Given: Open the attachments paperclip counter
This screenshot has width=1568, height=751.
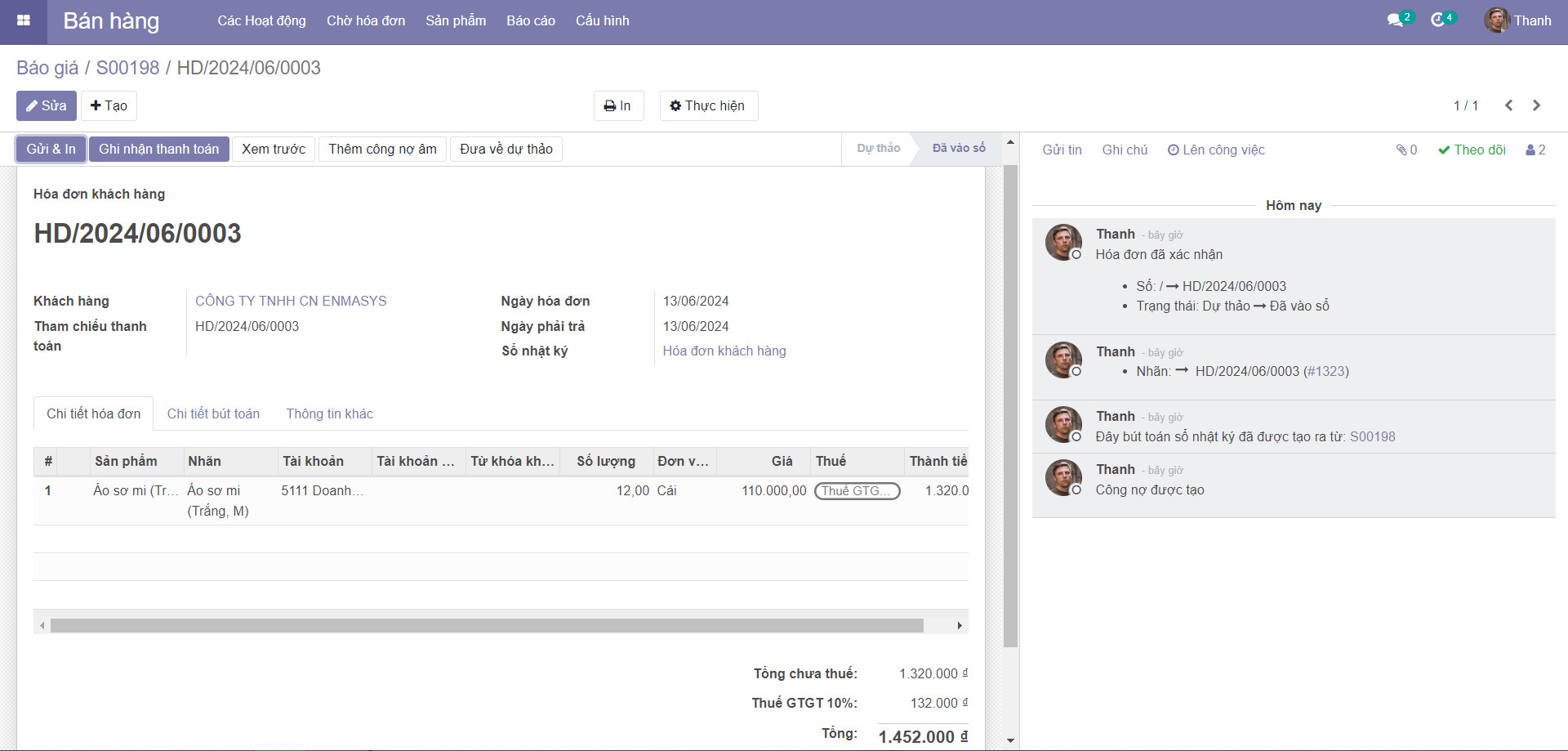Looking at the screenshot, I should tap(1406, 150).
